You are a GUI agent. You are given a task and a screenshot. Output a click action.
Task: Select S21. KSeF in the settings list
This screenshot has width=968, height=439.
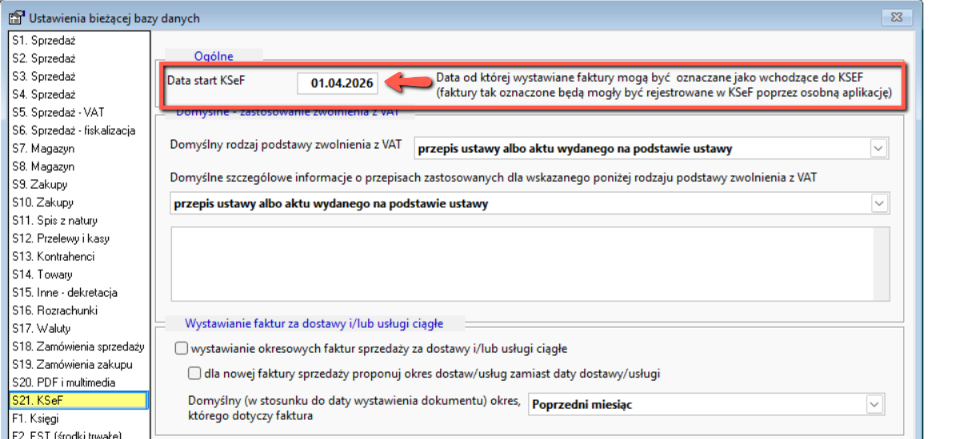click(x=78, y=400)
